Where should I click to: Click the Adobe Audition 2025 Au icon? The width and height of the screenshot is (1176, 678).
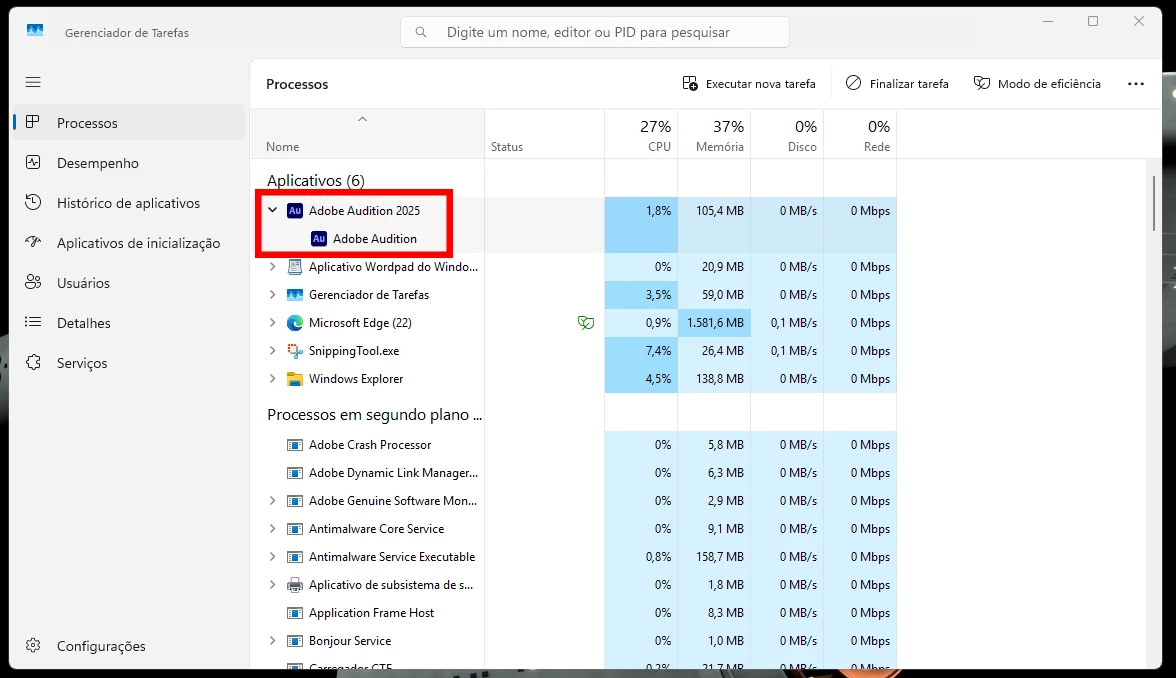click(x=296, y=211)
